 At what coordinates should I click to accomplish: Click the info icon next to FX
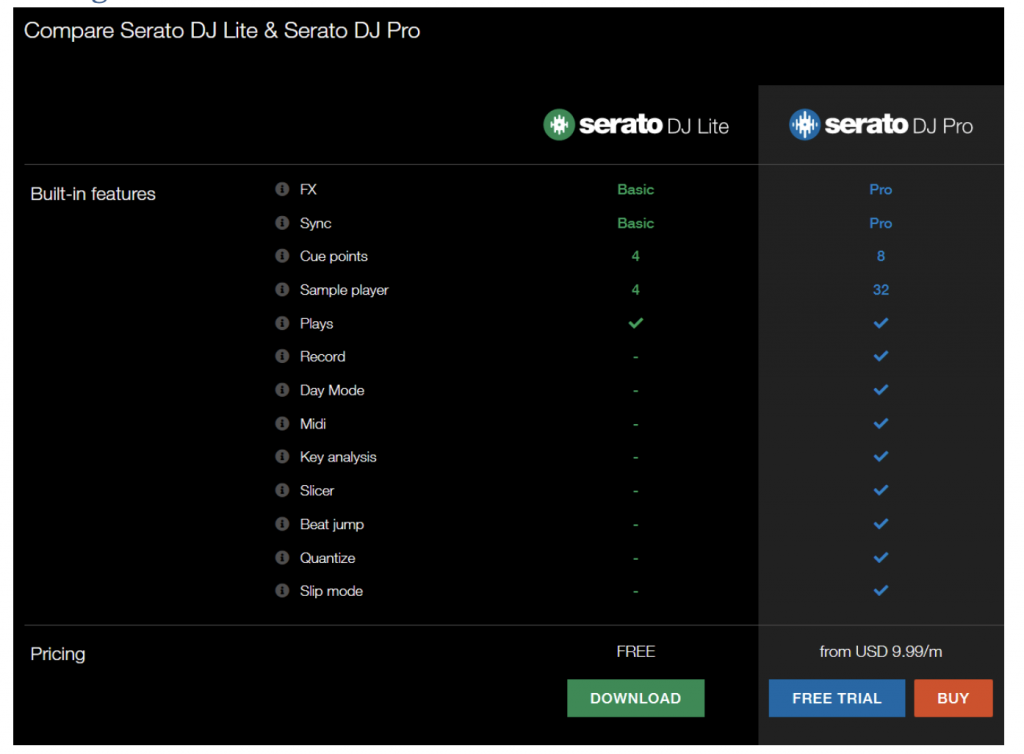tap(281, 189)
